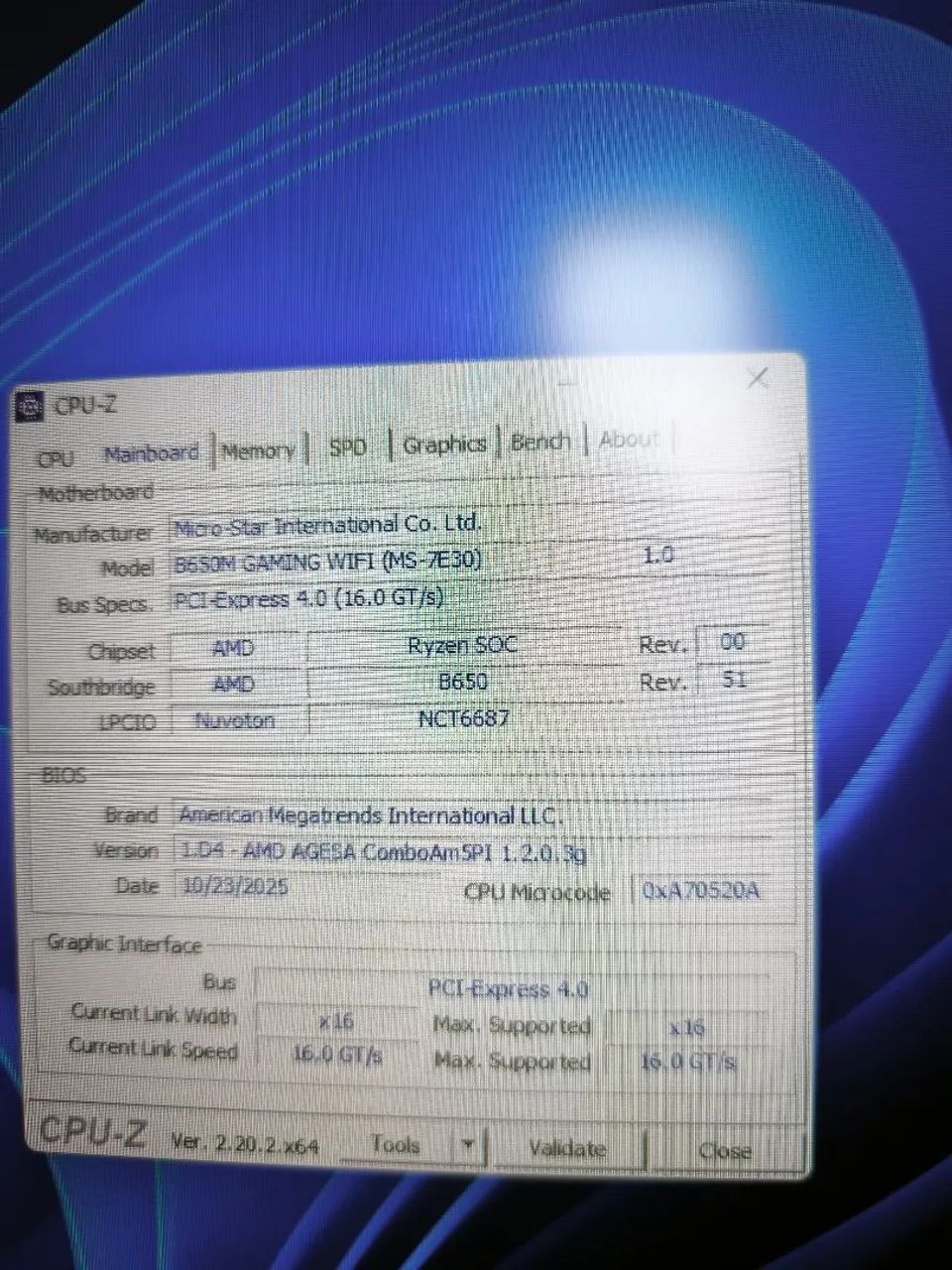Screen dimensions: 952x1270
Task: Click the B650 southbridge field
Action: click(464, 683)
